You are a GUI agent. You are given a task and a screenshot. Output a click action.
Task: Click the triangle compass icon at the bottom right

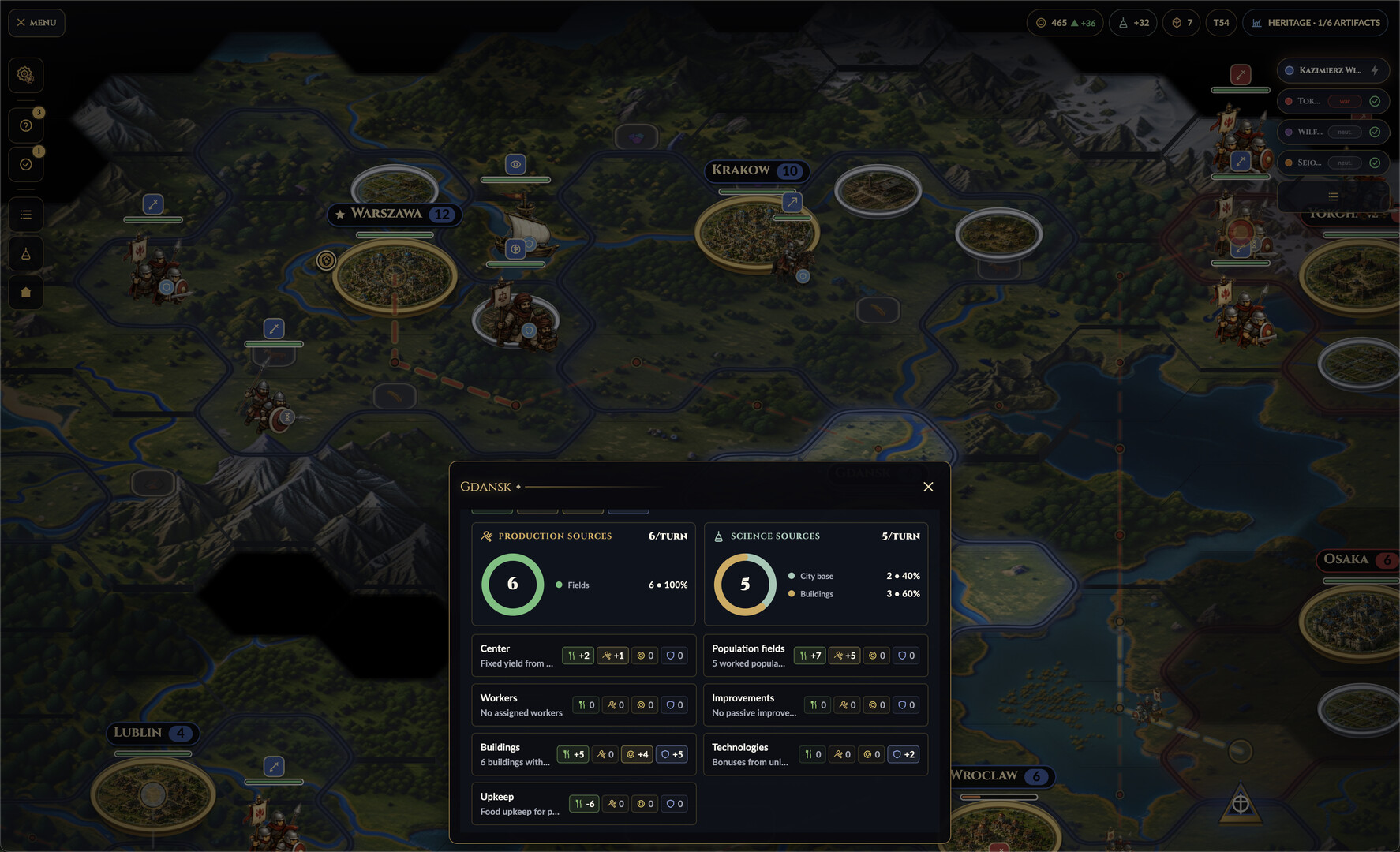pos(1241,804)
